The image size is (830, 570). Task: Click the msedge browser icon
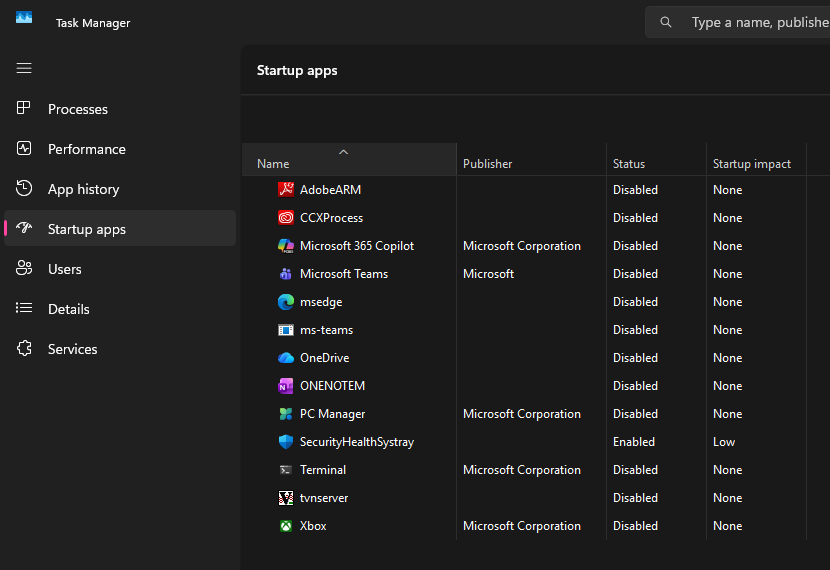pos(285,301)
